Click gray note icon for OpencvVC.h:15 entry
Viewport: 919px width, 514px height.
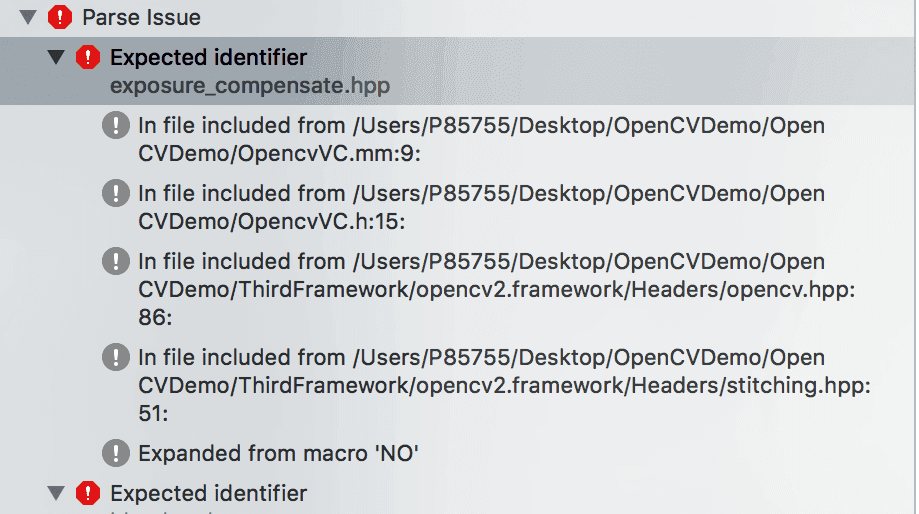116,193
